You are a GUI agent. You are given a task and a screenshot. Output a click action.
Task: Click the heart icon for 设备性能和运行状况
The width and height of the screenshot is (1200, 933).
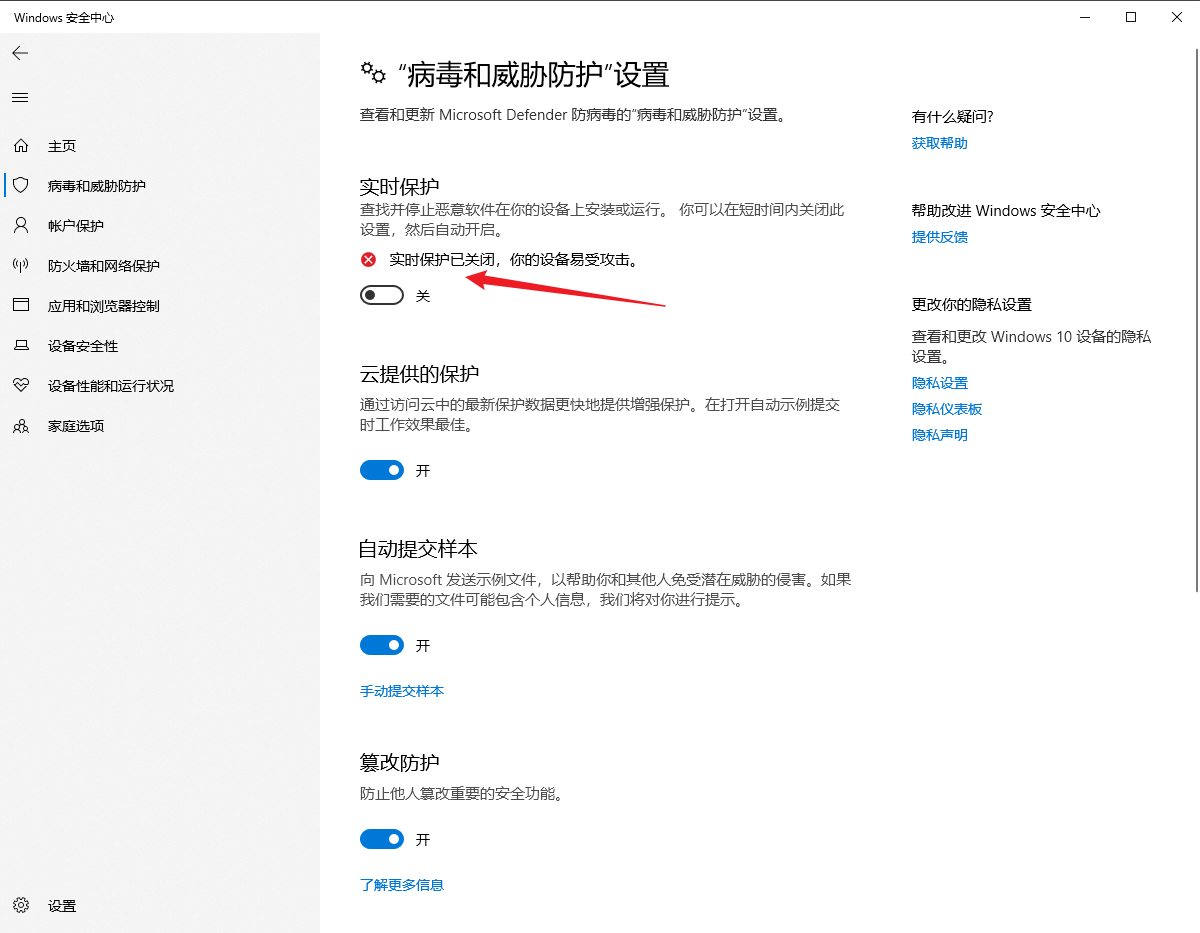click(21, 386)
